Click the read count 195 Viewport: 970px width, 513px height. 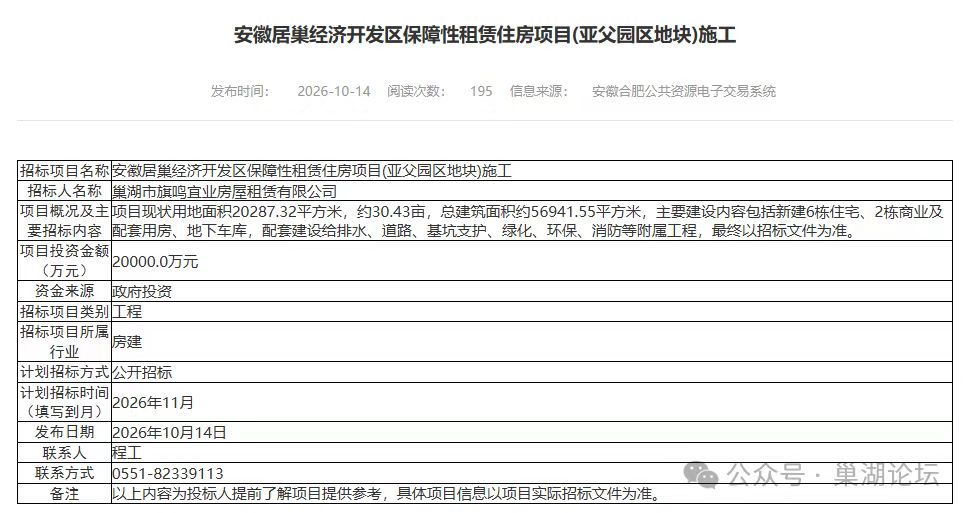[481, 92]
